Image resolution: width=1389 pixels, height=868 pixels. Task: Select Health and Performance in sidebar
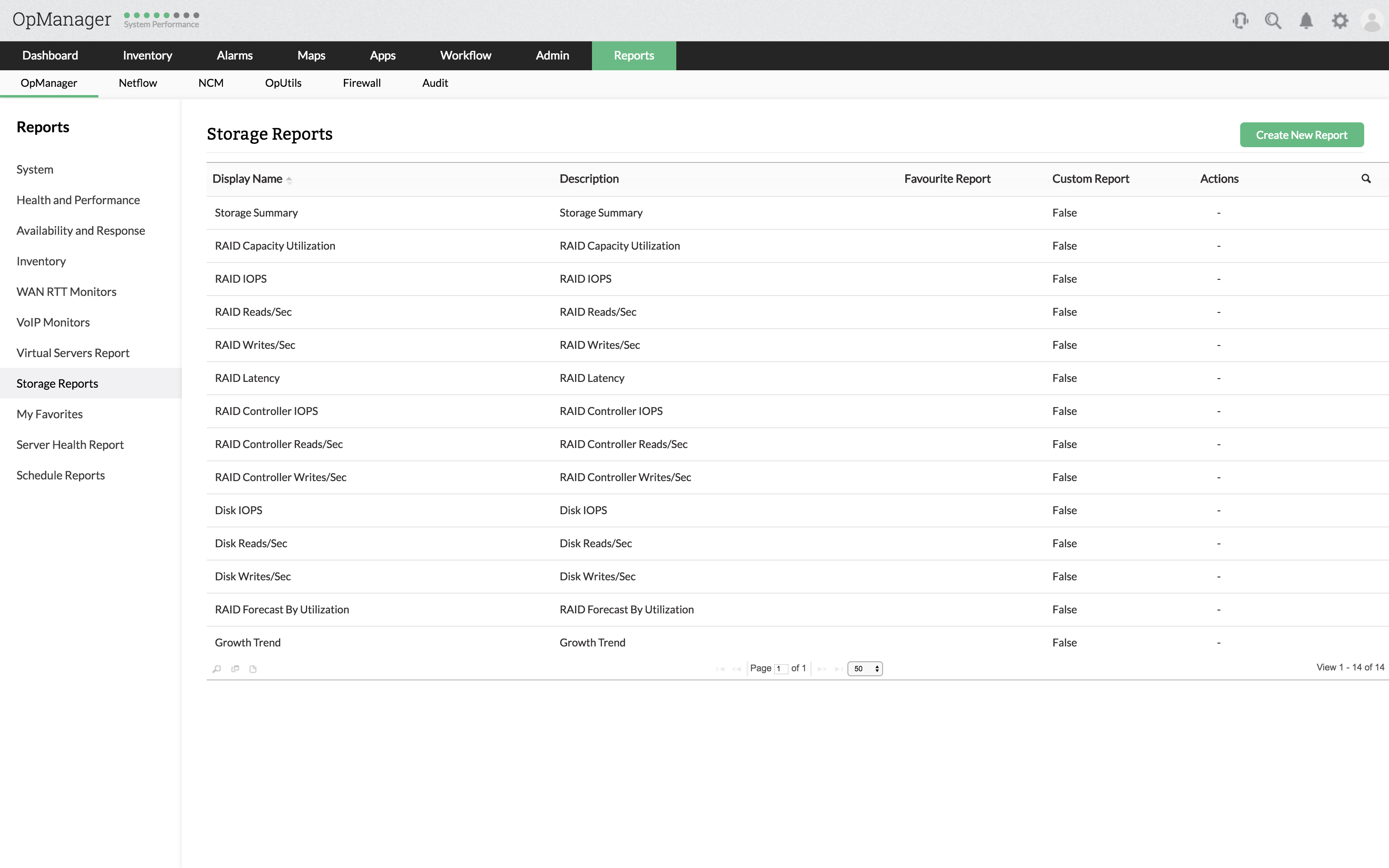(78, 200)
